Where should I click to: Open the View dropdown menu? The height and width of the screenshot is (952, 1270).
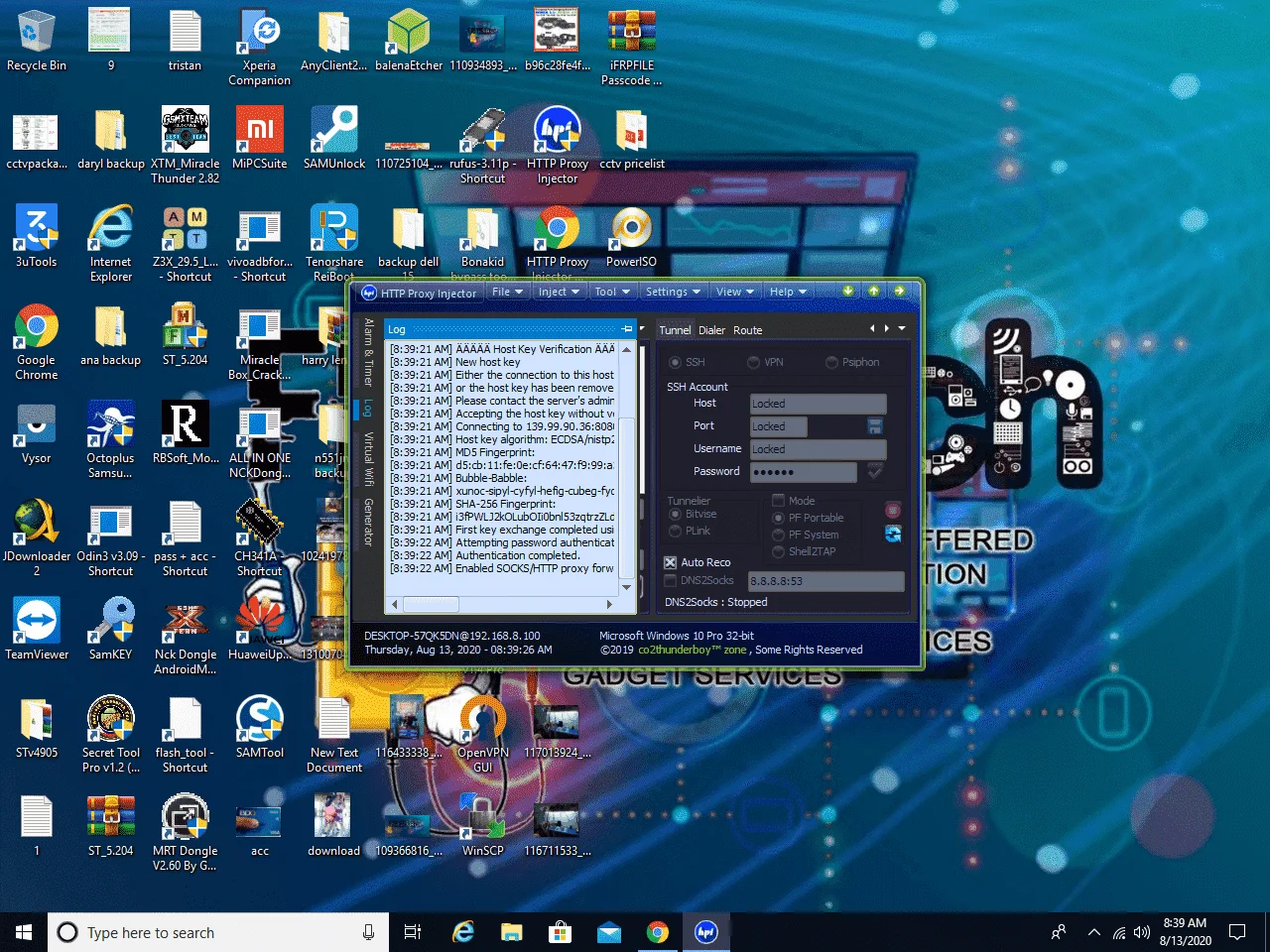point(734,292)
